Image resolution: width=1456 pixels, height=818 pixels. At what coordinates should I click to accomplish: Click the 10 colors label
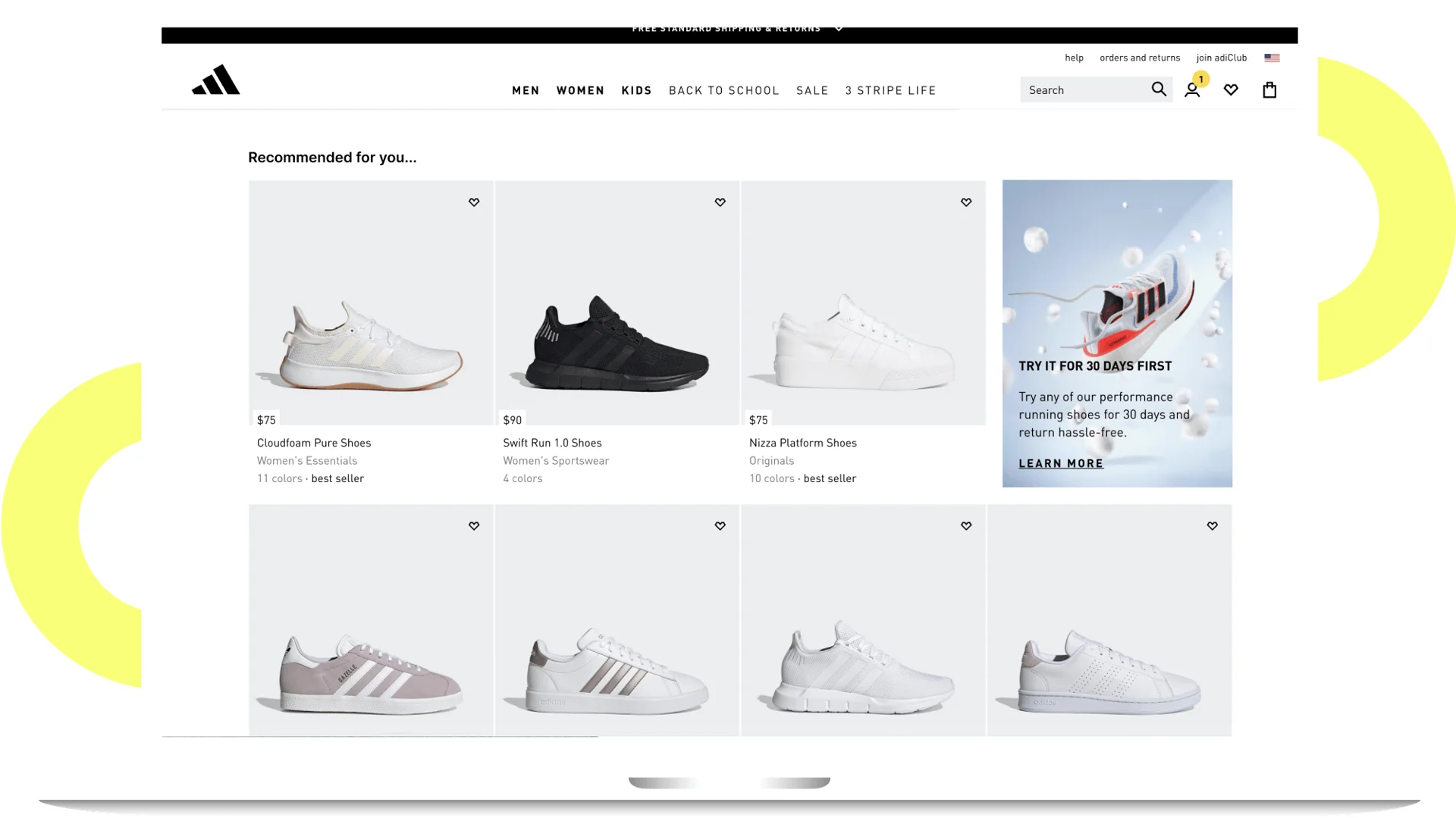771,478
